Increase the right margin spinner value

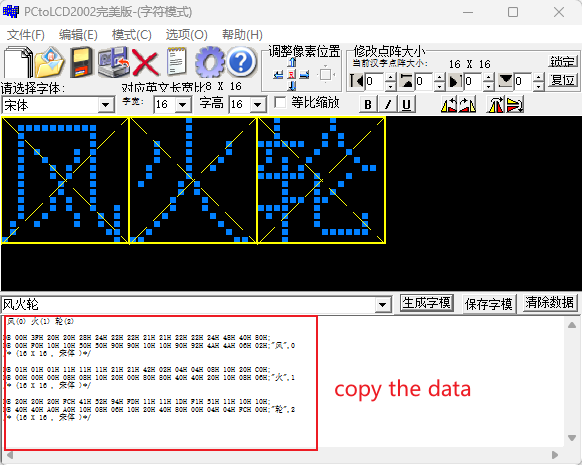pos(488,77)
